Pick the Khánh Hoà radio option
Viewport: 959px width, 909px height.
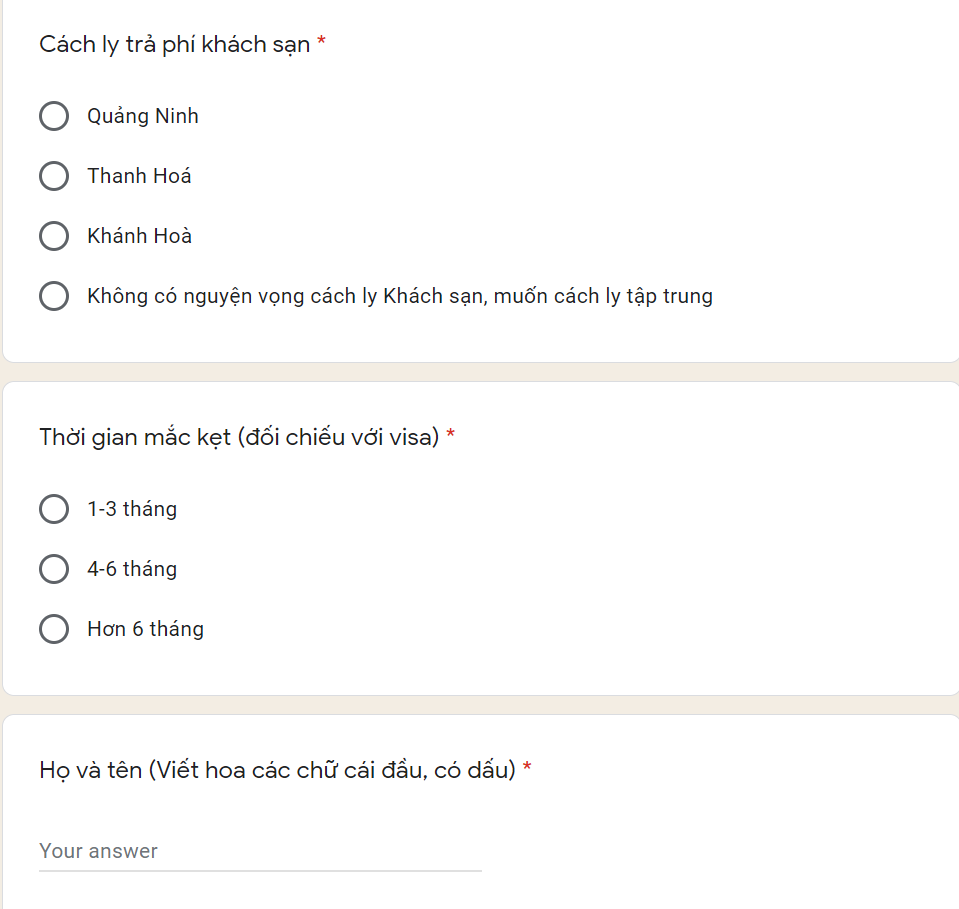[54, 236]
